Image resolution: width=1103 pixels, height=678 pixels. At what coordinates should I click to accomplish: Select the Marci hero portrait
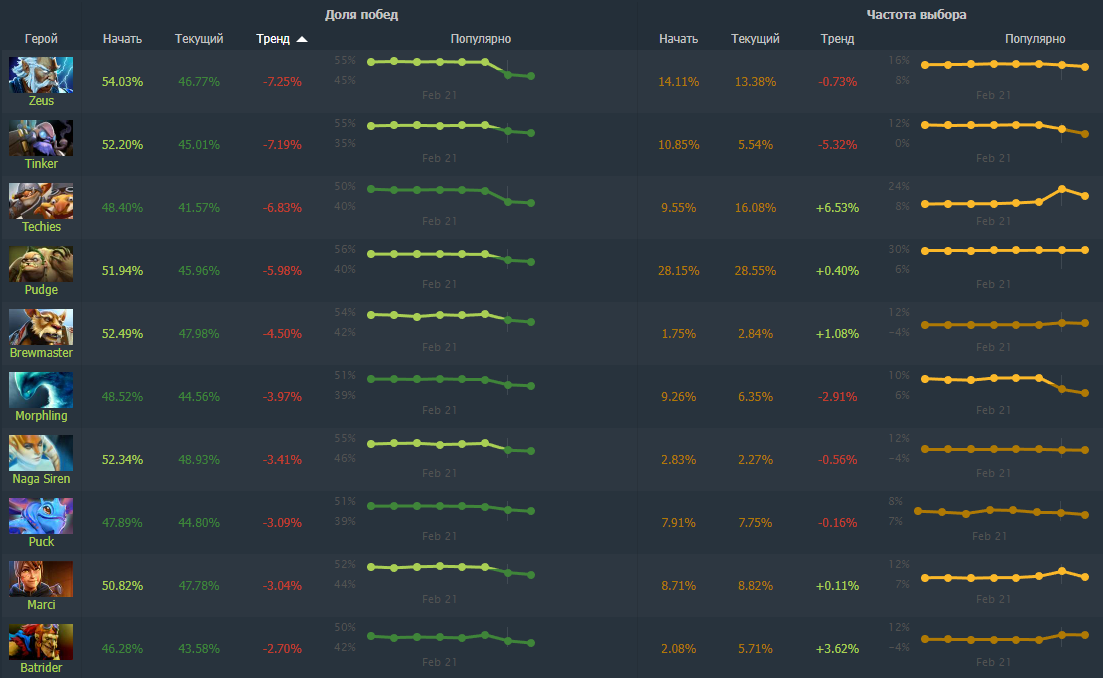pos(41,579)
